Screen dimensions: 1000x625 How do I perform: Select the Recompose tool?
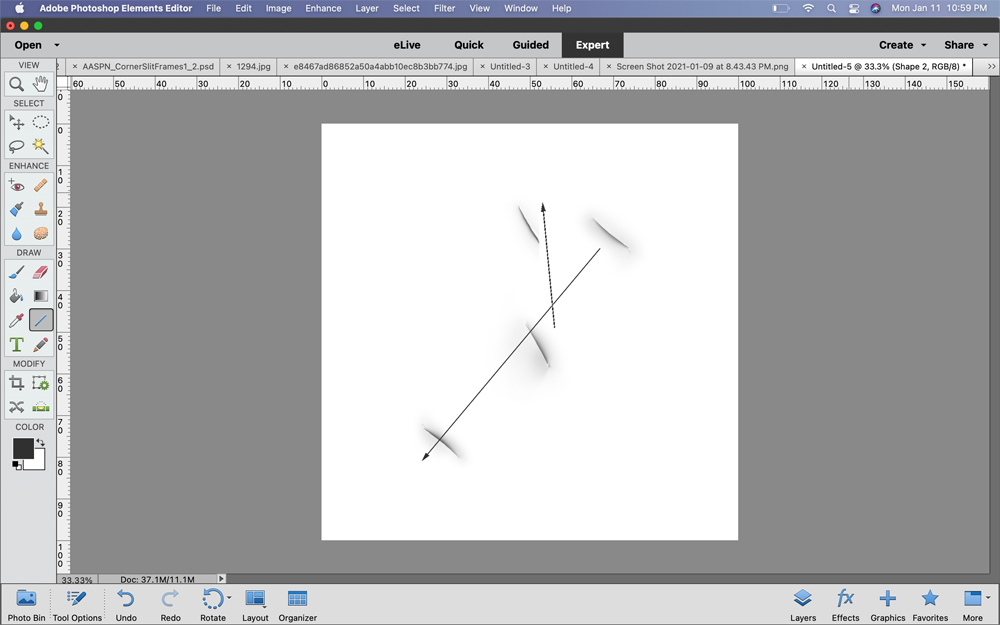(41, 383)
